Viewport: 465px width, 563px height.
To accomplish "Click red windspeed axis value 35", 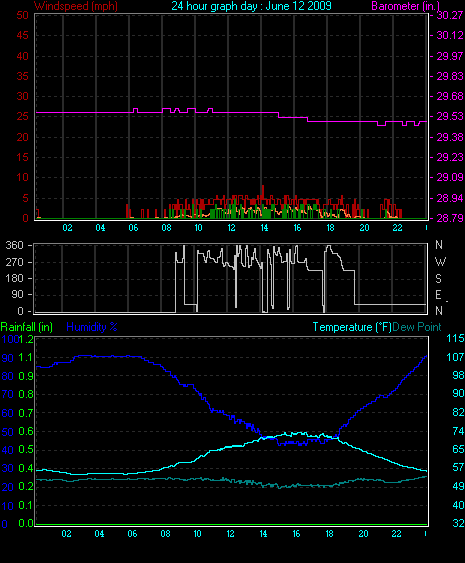I will pyautogui.click(x=22, y=76).
